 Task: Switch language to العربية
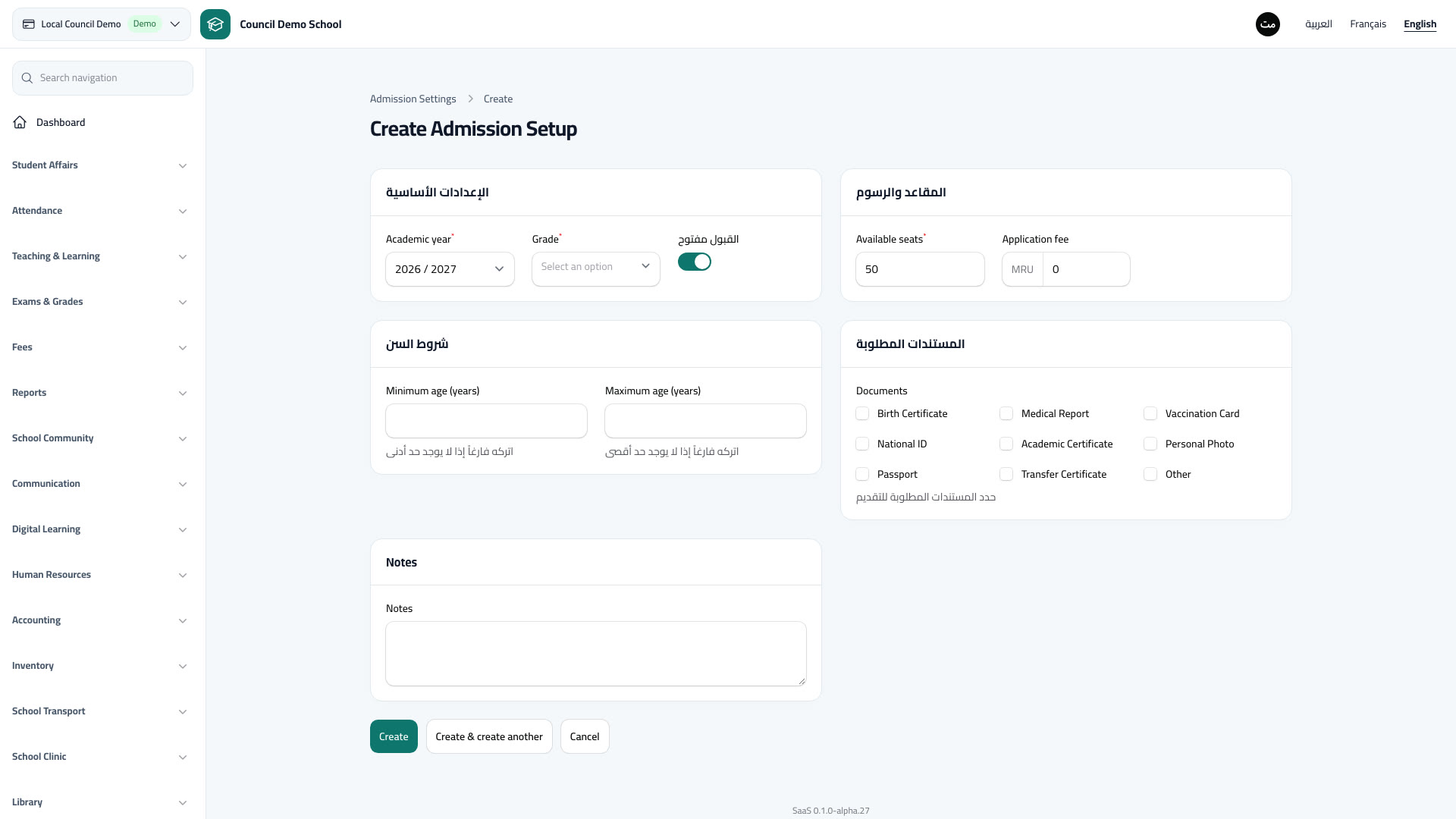[1318, 24]
